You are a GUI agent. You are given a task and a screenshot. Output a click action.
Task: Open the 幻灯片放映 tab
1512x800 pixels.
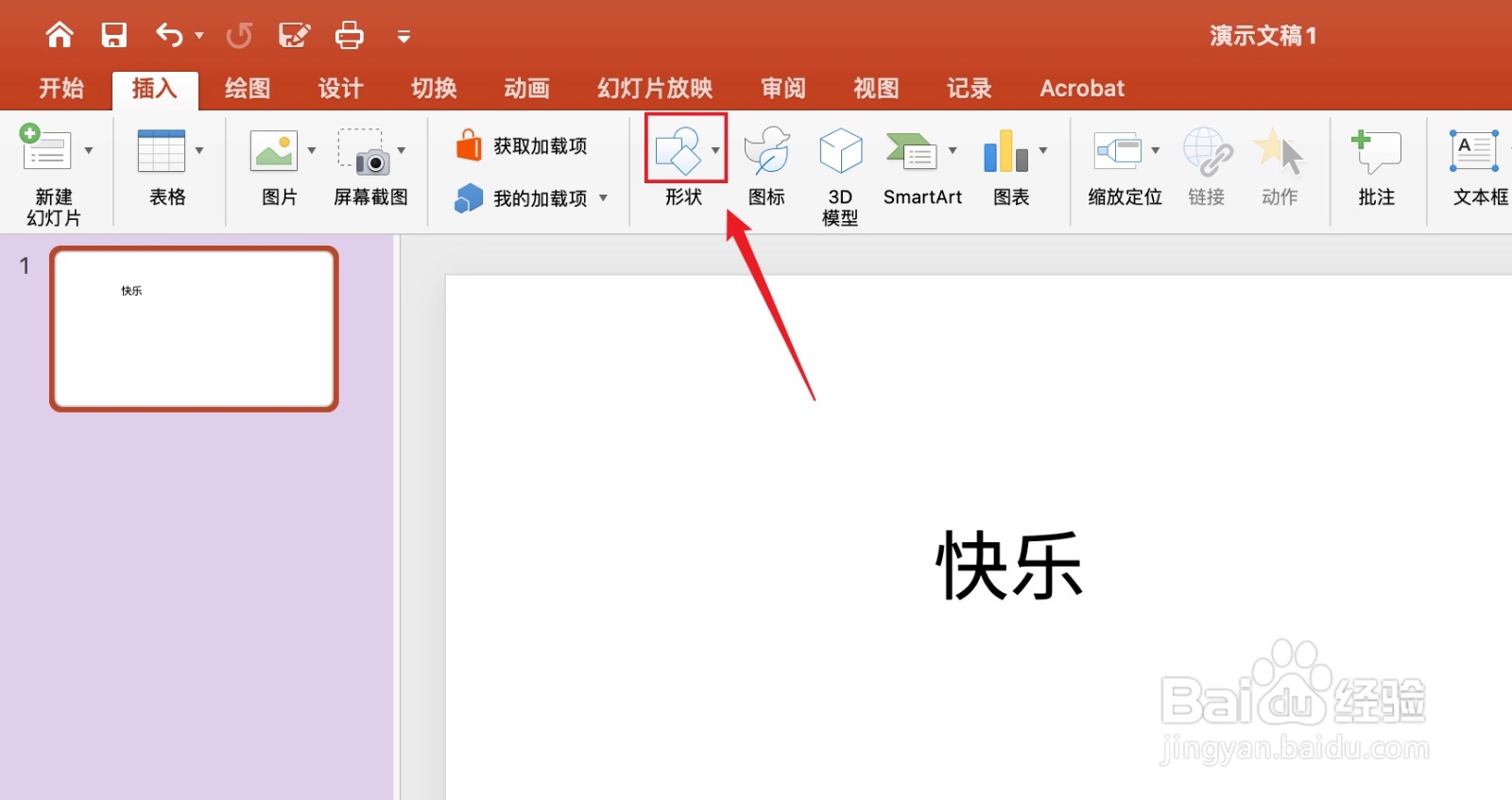click(x=655, y=89)
